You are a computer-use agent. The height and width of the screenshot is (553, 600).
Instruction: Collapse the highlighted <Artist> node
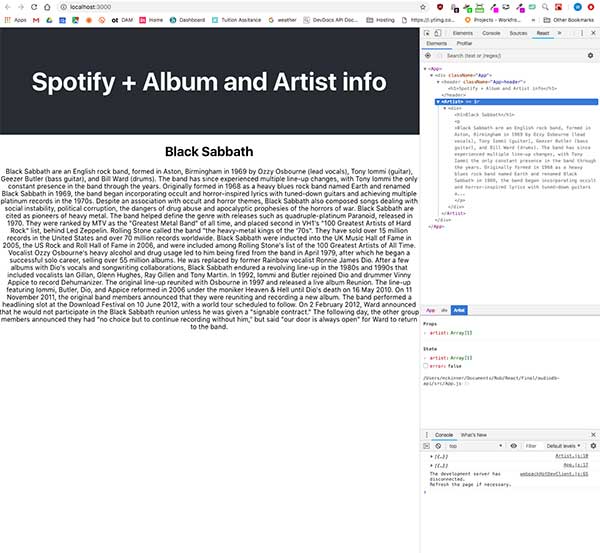tap(438, 102)
